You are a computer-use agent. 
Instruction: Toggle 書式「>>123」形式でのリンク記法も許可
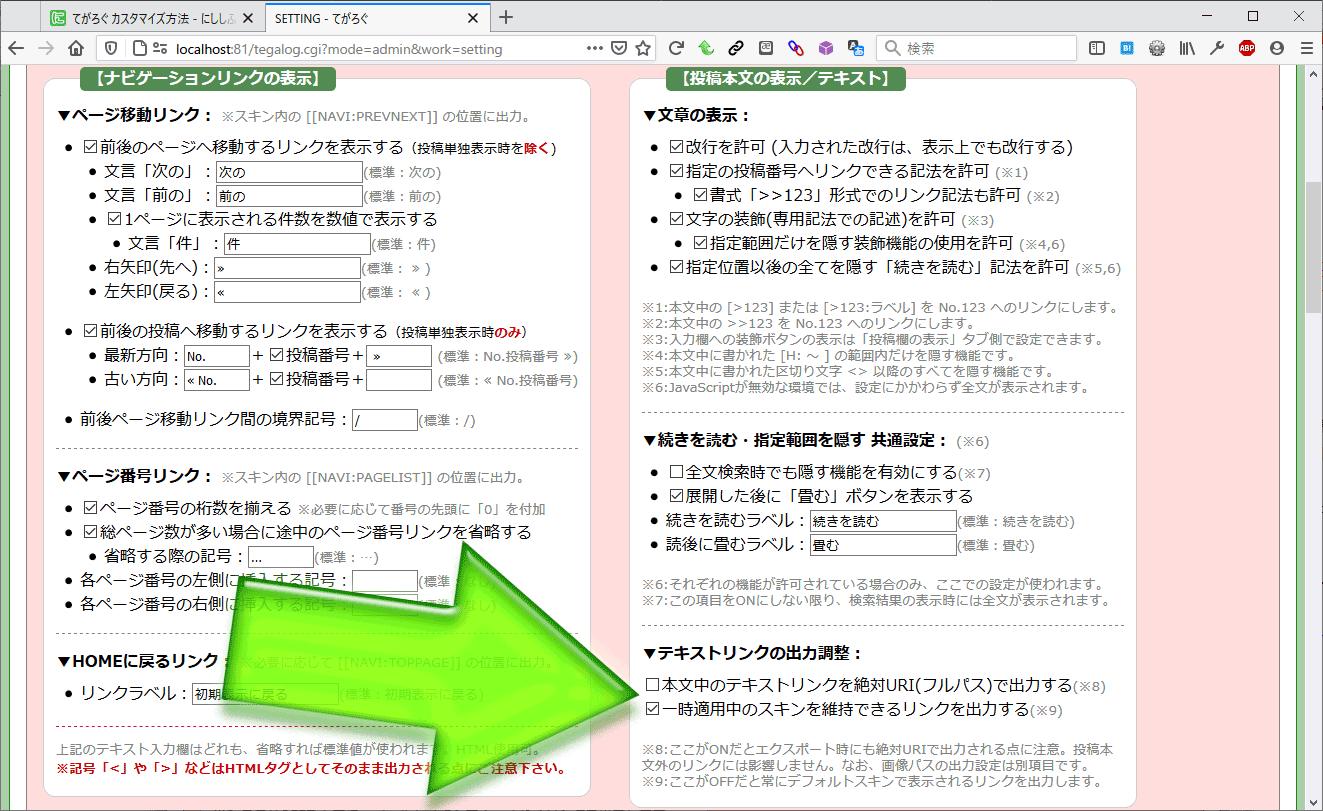pos(700,195)
